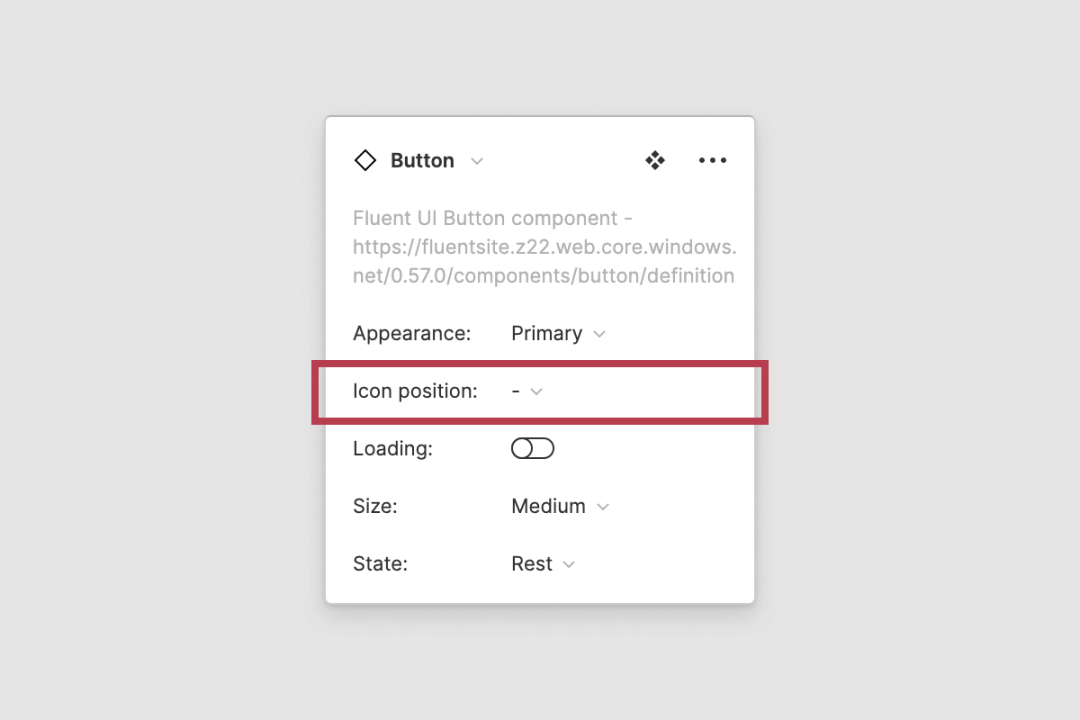Open the three-dots more options menu
1080x720 pixels.
tap(712, 161)
